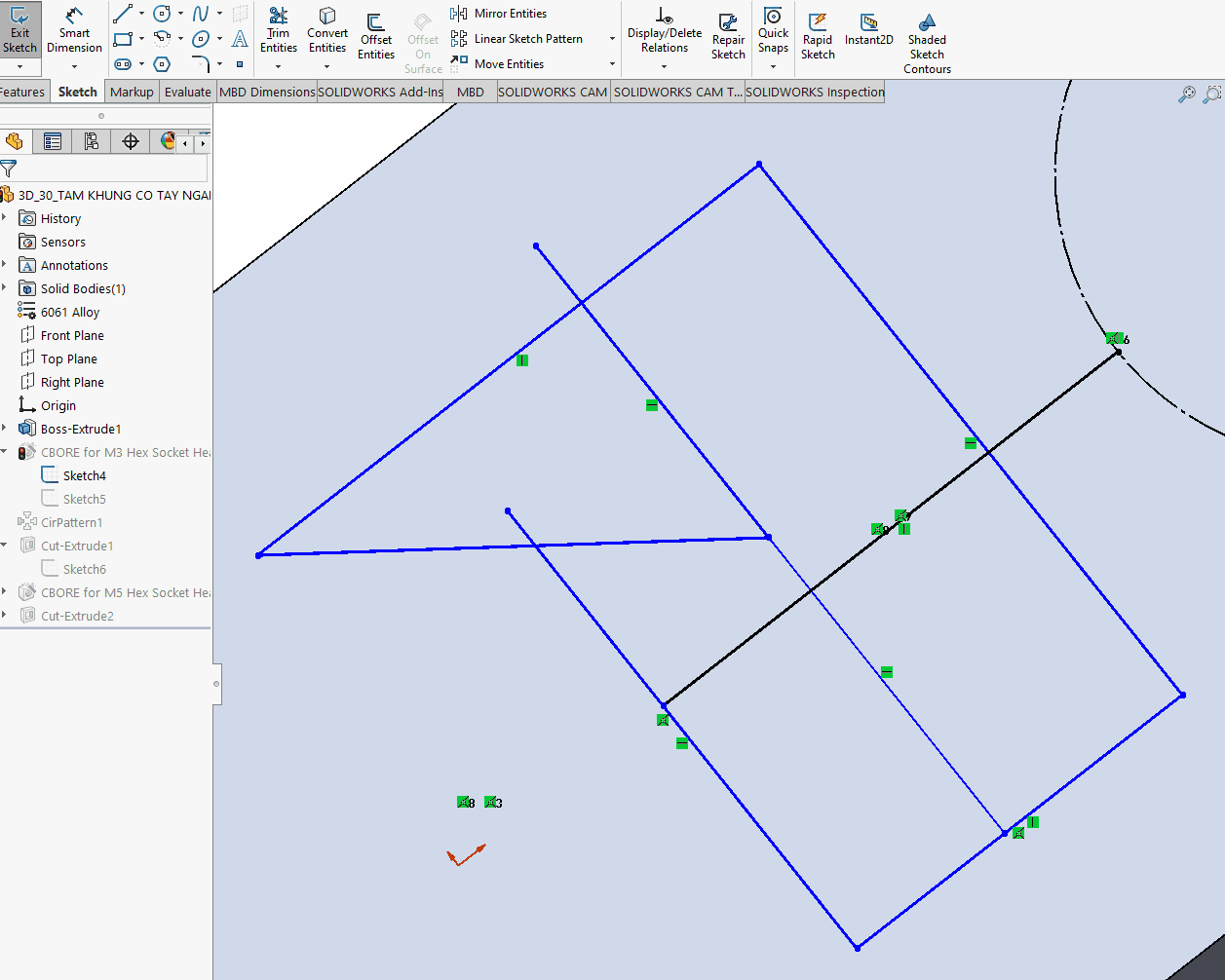Switch to the Evaluate tab
Screen dimensions: 1225x980
pos(187,92)
